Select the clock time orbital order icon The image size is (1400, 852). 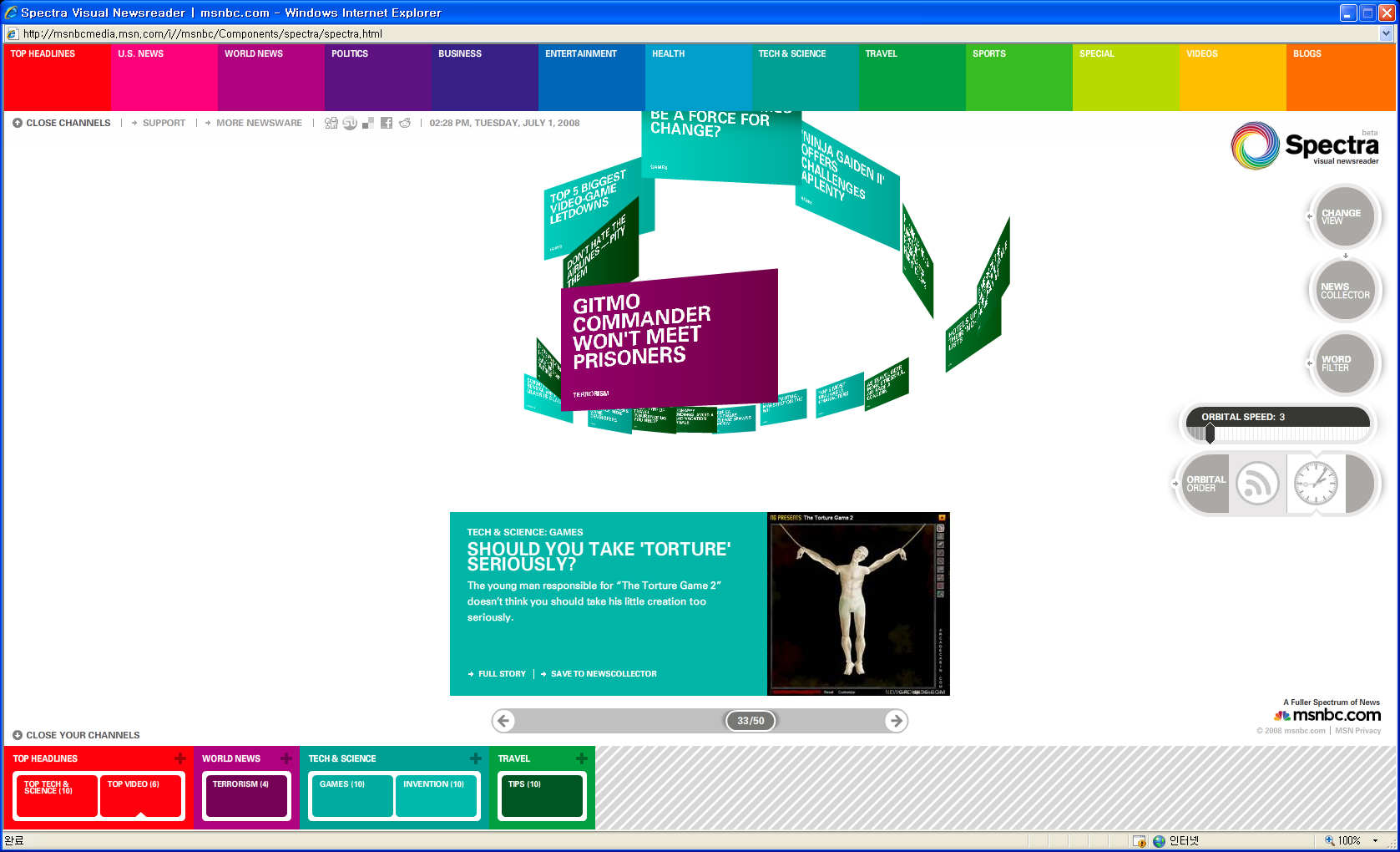coord(1316,484)
